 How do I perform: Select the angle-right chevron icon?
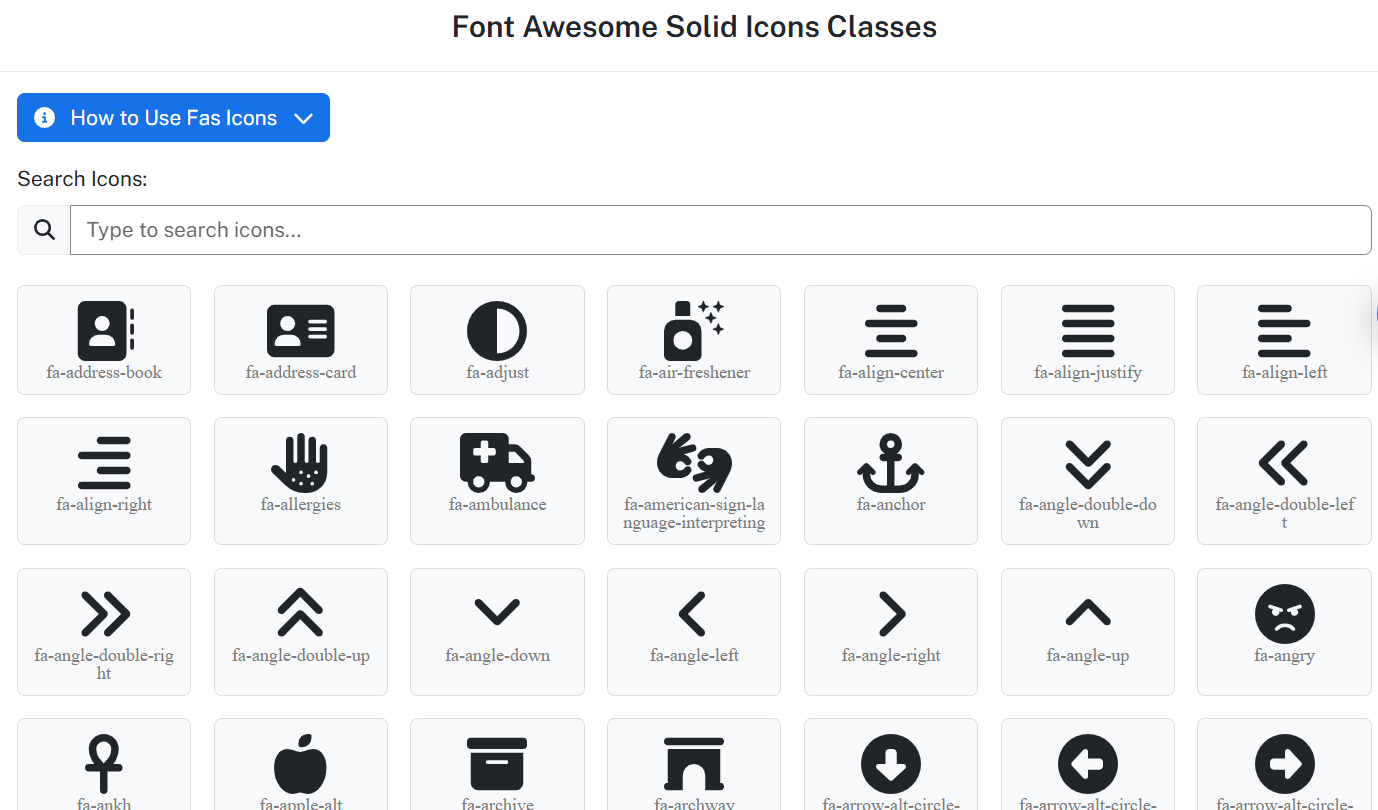[x=892, y=614]
